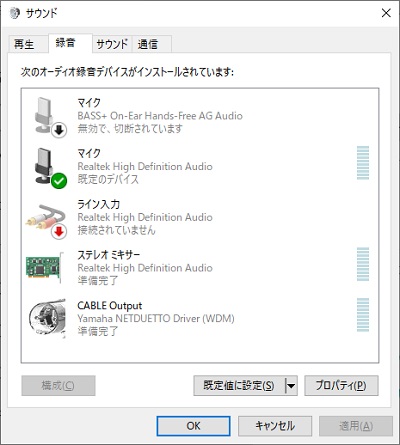Click the Realtek microphone level meter
The image size is (400, 445).
(363, 163)
